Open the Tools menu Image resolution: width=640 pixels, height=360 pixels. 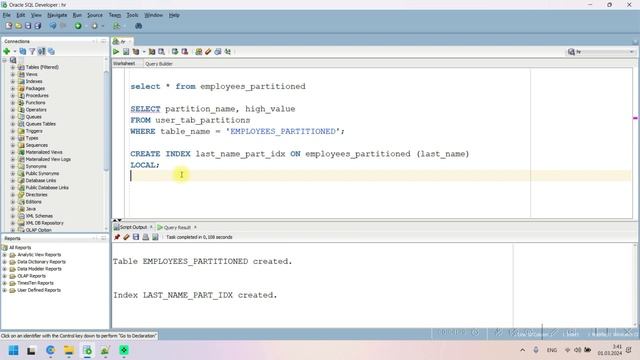pos(132,15)
